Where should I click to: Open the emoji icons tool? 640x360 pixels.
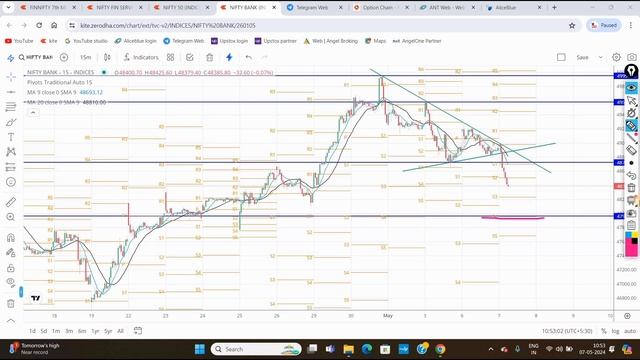[11, 182]
